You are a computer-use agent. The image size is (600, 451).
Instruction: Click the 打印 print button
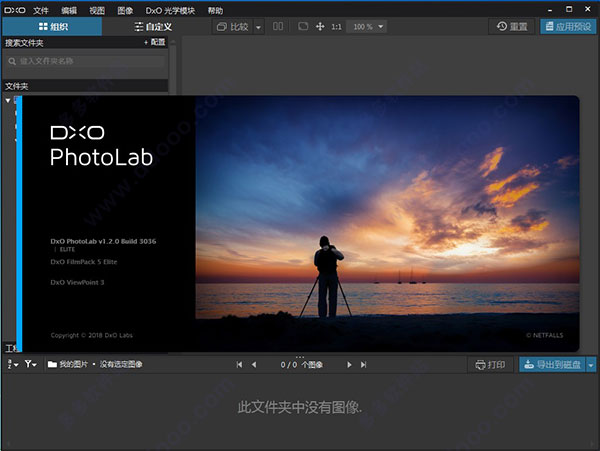click(x=490, y=365)
